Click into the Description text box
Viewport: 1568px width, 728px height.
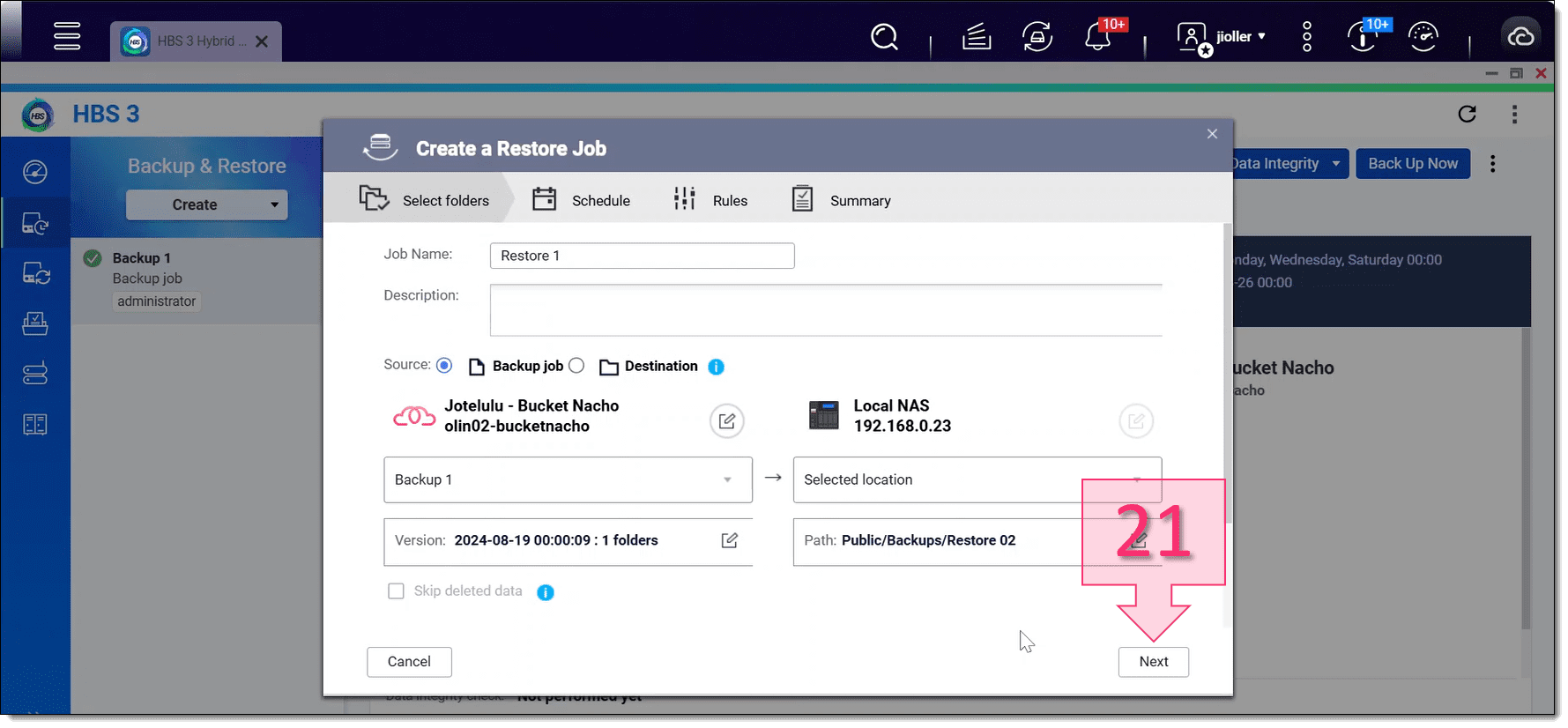click(x=826, y=310)
